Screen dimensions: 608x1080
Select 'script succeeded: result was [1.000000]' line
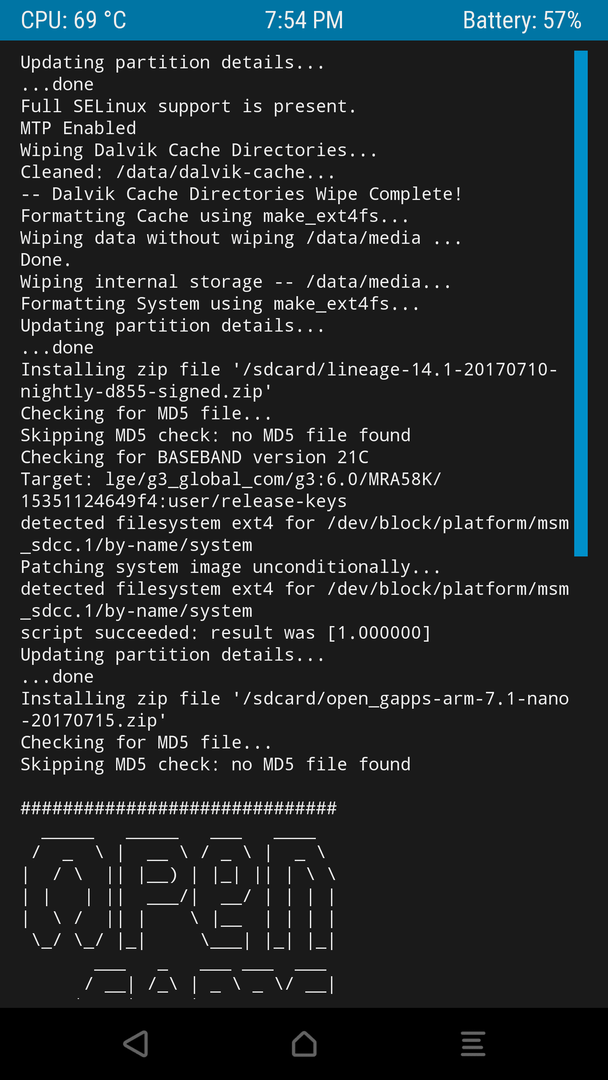[x=225, y=632]
